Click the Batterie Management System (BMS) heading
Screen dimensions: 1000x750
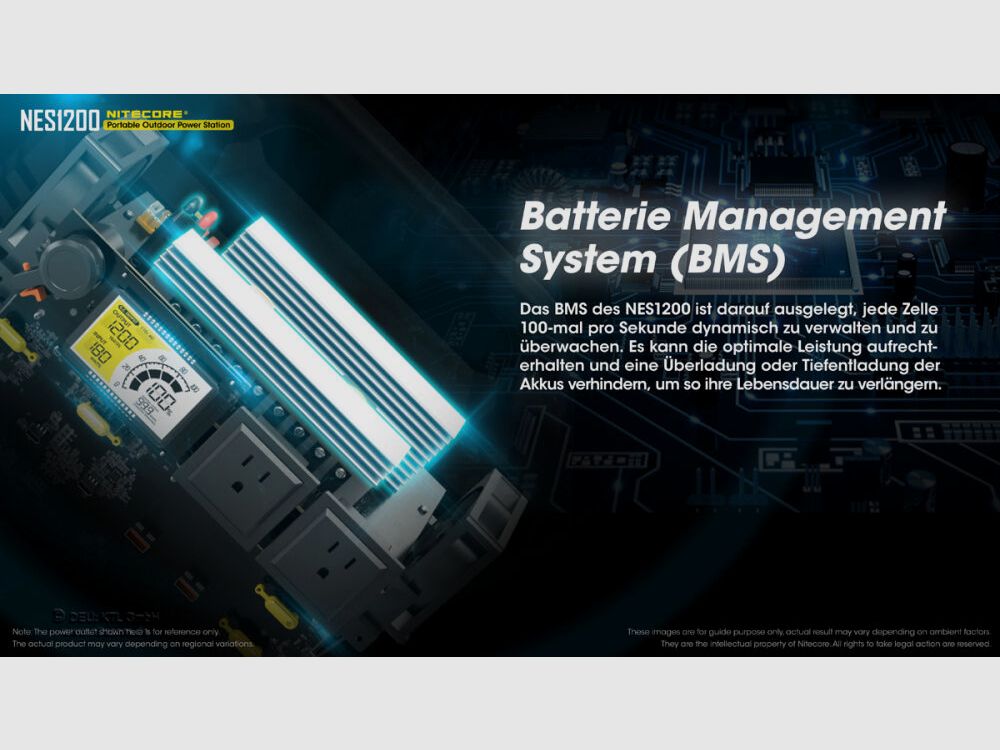pos(732,237)
